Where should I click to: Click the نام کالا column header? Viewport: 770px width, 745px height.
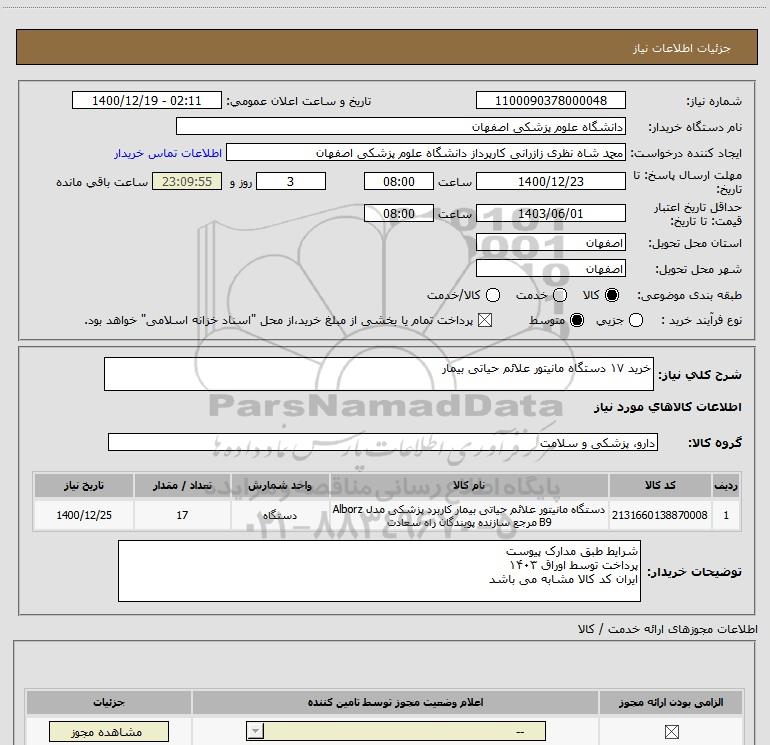coord(469,486)
